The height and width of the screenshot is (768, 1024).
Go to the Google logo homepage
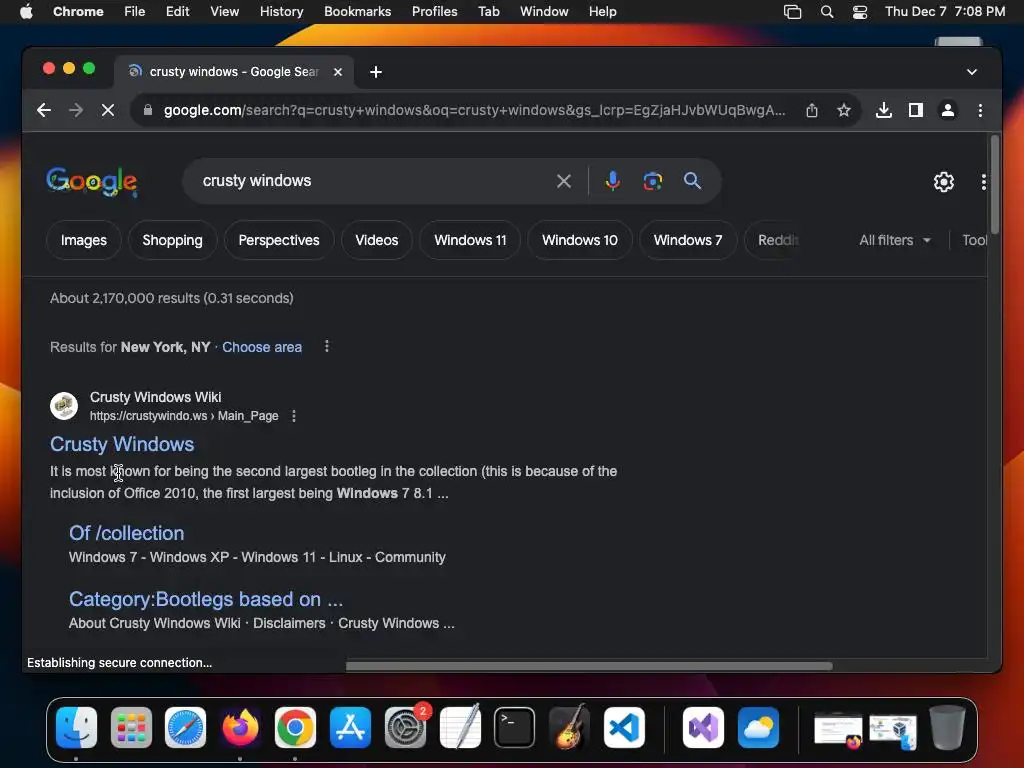click(91, 181)
